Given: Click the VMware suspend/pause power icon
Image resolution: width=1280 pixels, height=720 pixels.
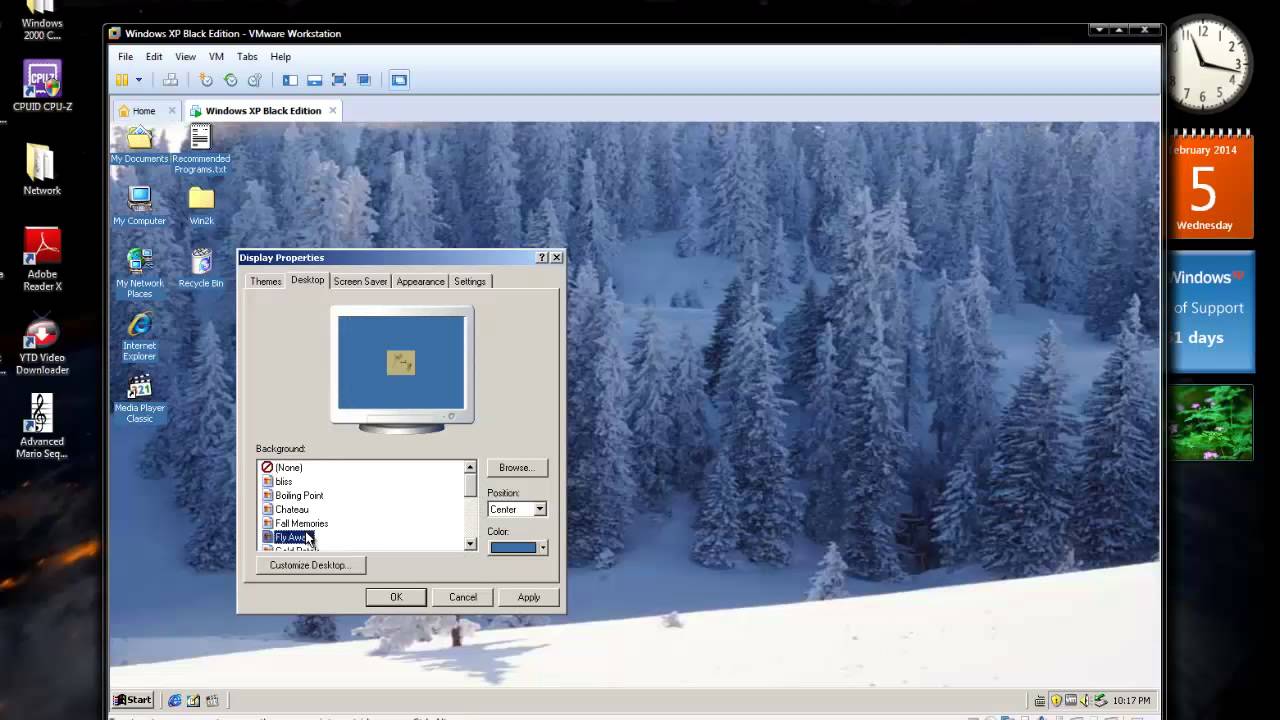Looking at the screenshot, I should tap(122, 80).
